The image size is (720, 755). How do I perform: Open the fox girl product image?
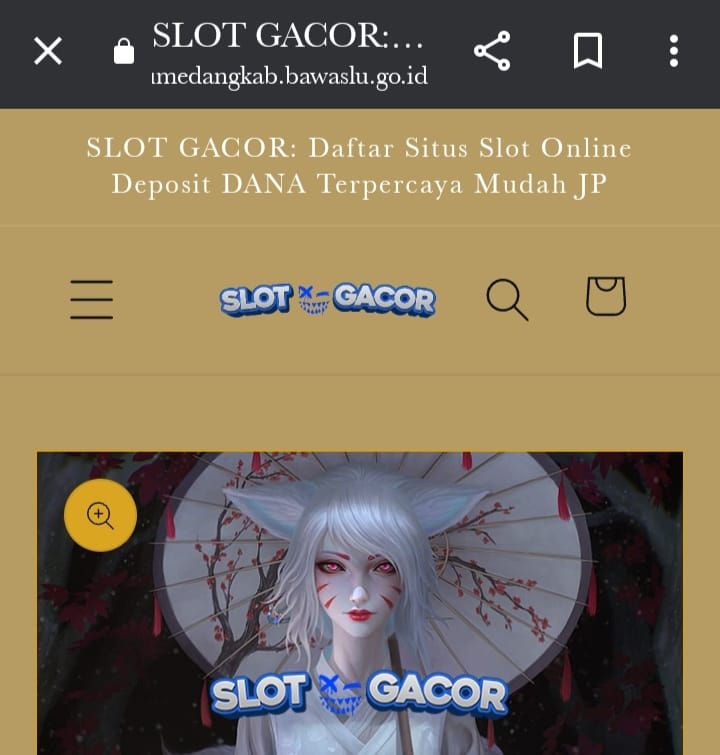pyautogui.click(x=360, y=603)
